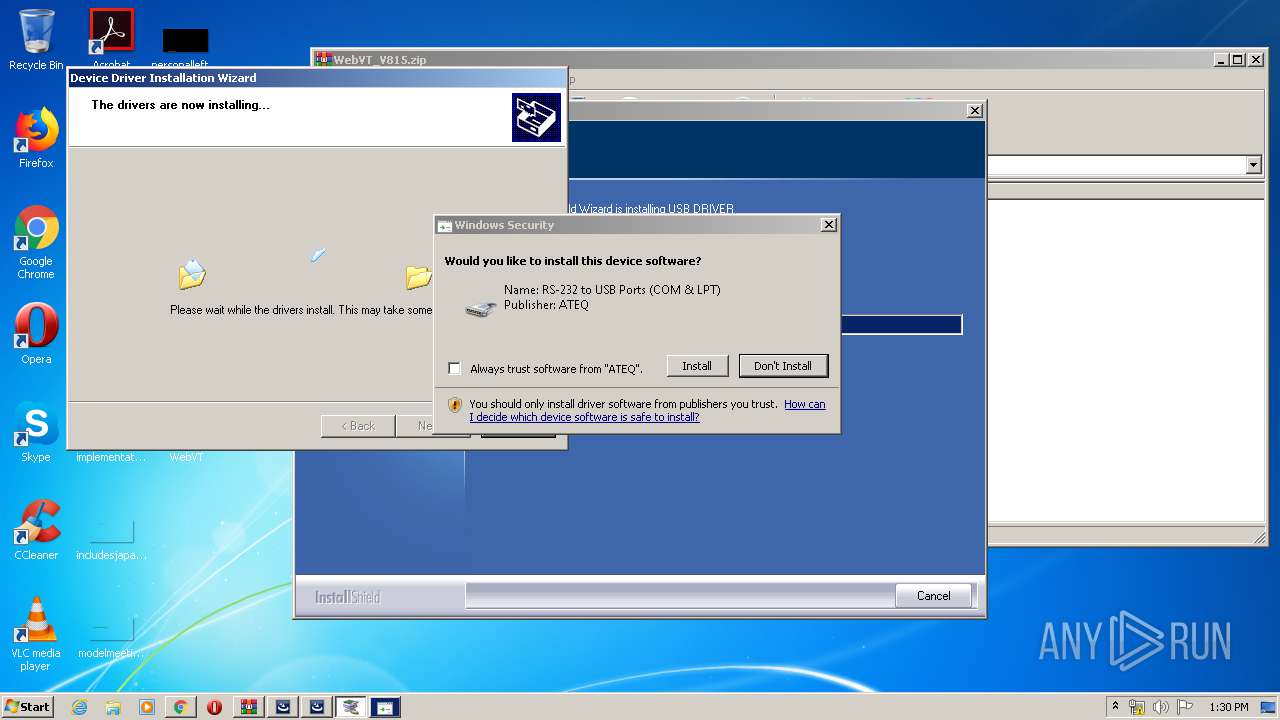Viewport: 1280px width, 720px height.
Task: Click the WinRAR window resize grip
Action: click(1260, 538)
